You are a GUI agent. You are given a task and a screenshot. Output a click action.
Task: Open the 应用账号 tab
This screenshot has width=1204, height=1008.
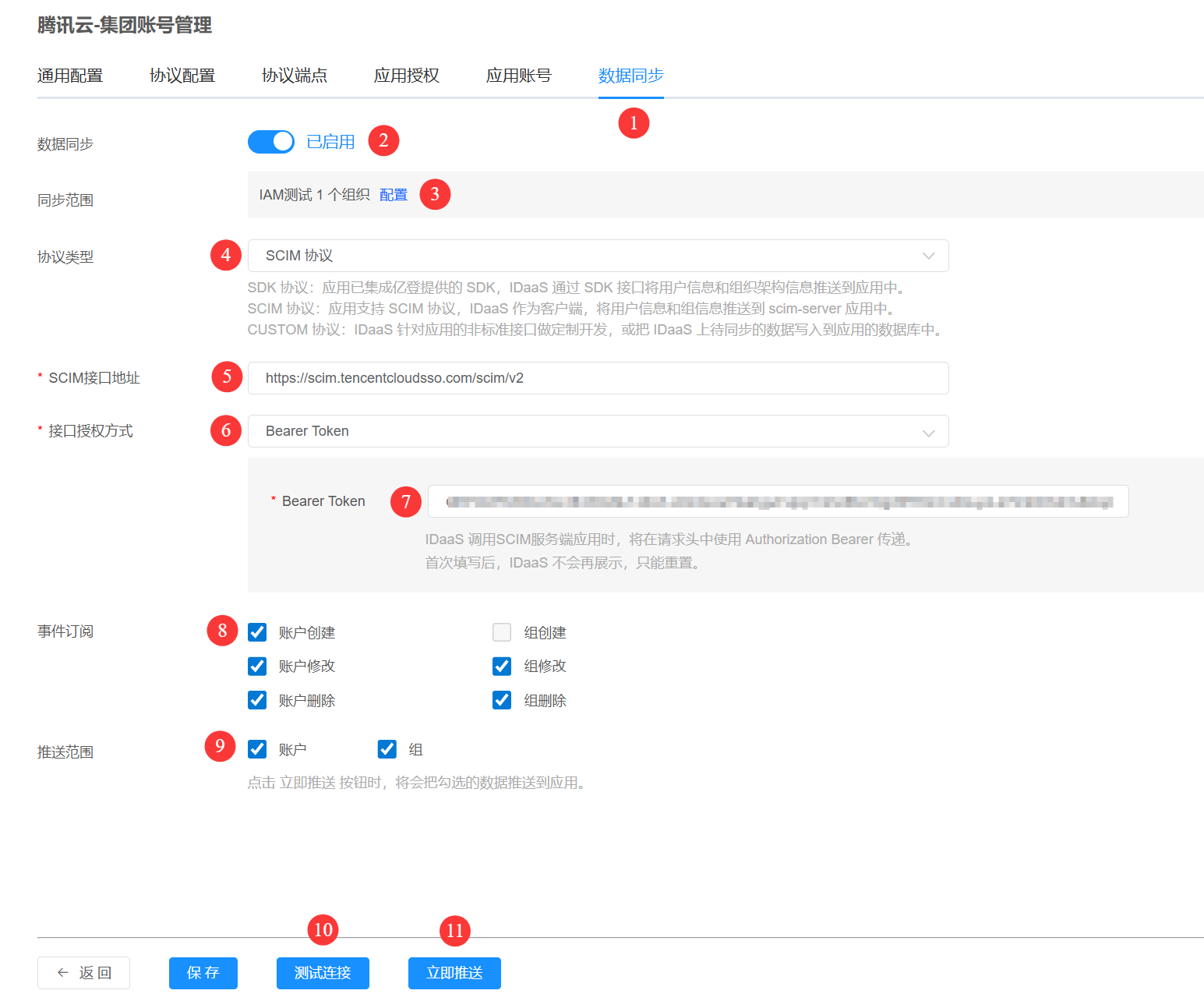[519, 76]
